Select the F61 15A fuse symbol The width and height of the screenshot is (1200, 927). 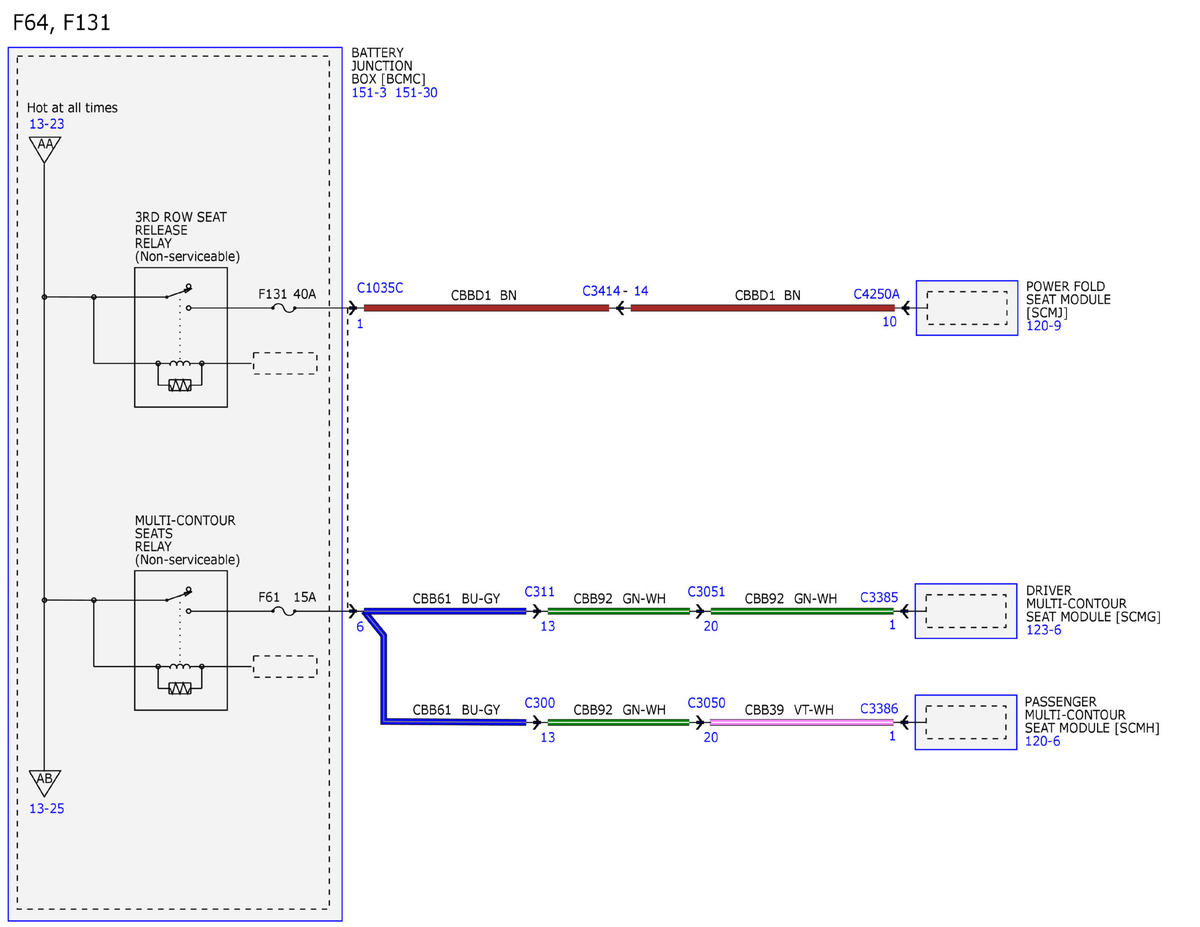click(x=284, y=611)
